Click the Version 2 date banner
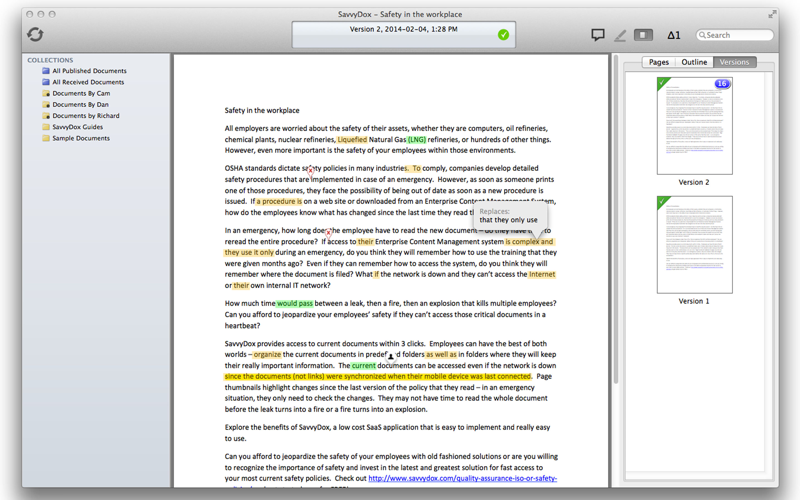 (x=404, y=35)
